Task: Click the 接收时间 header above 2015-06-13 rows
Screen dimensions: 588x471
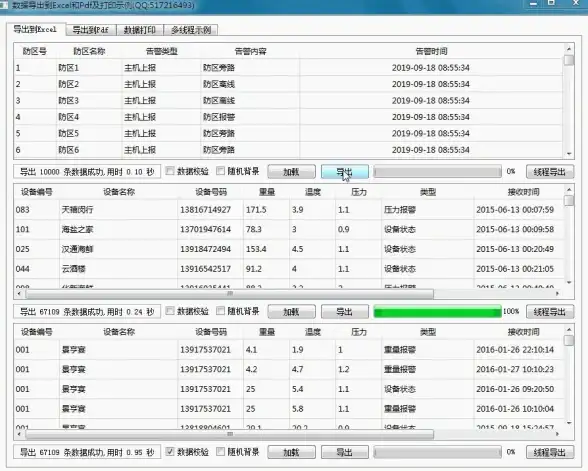Action: (x=523, y=192)
